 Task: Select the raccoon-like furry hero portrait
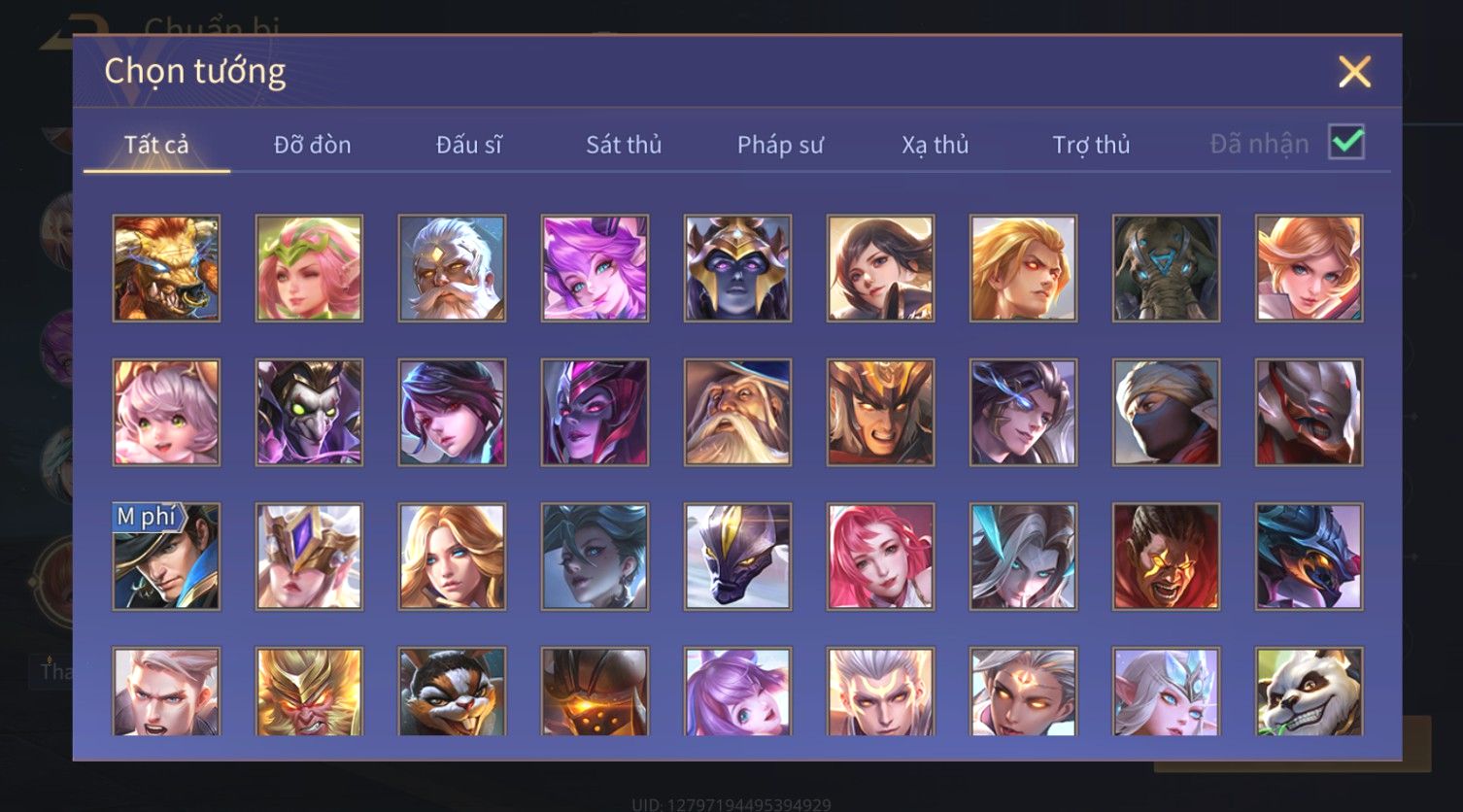(x=452, y=692)
